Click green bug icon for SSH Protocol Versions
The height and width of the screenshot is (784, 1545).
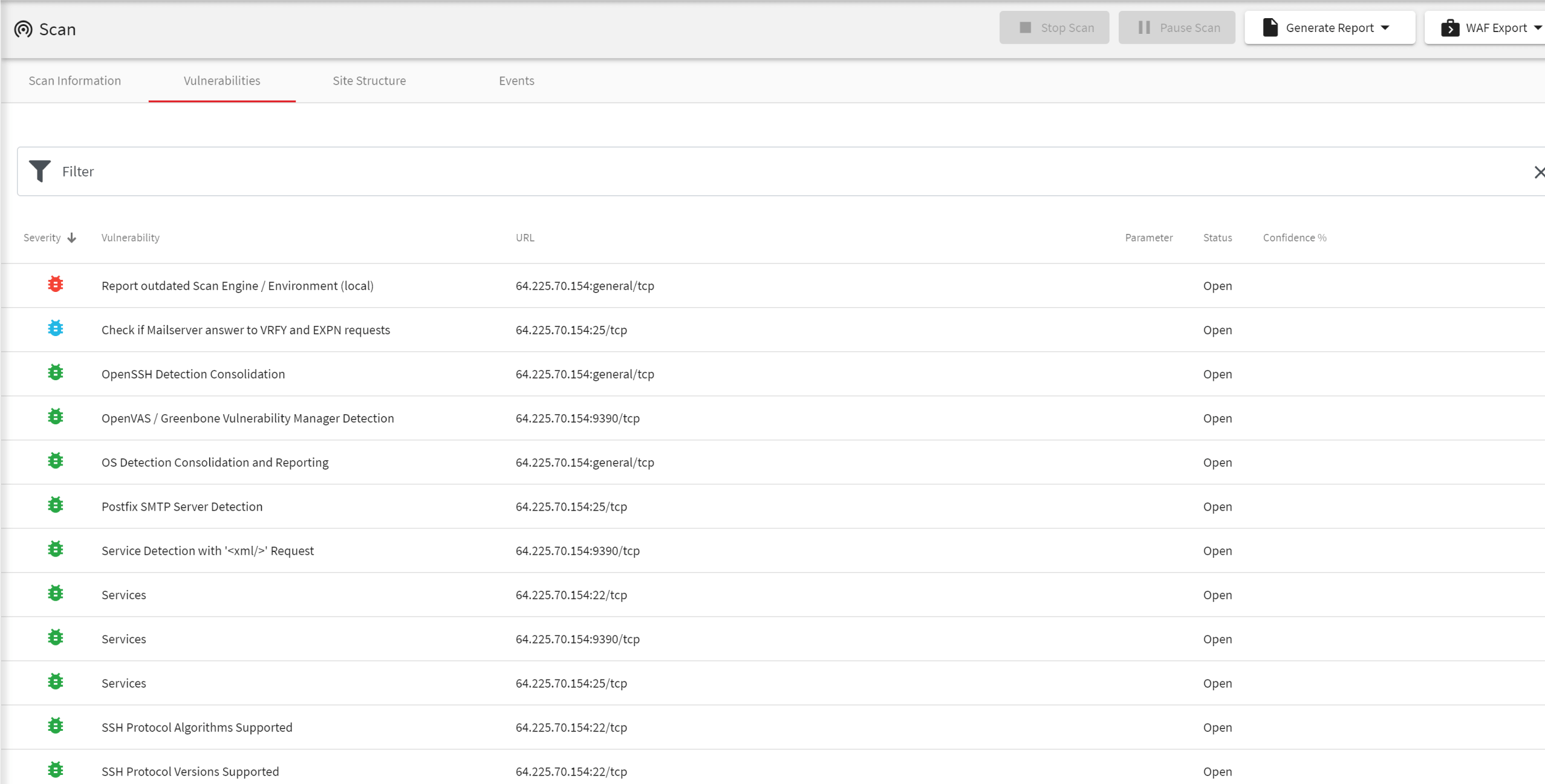56,769
